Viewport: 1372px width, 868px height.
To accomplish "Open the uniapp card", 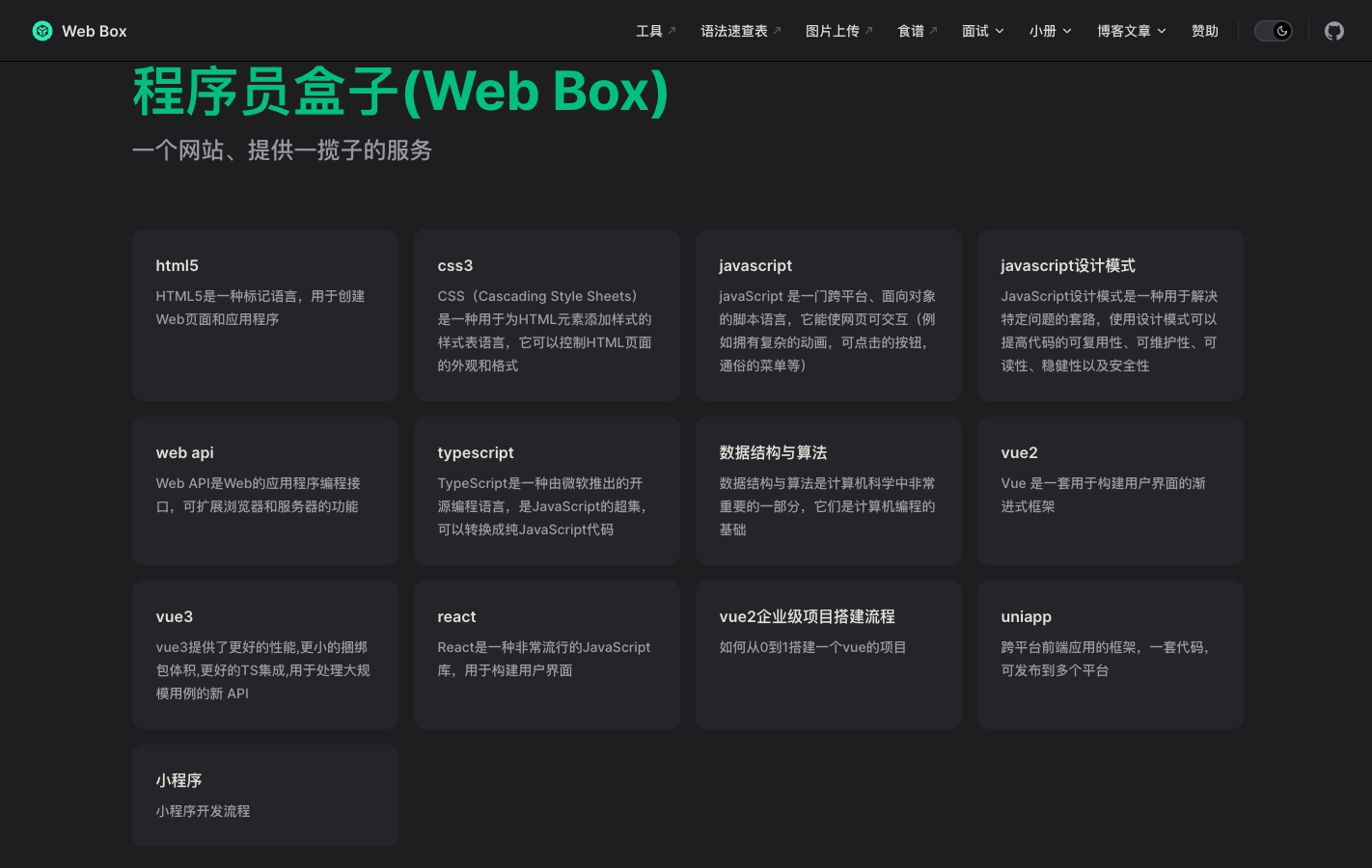I will click(1111, 654).
